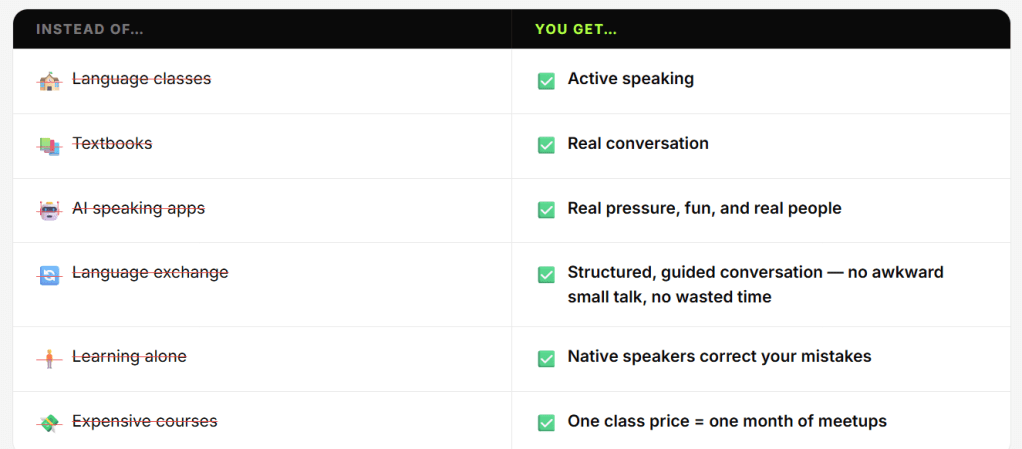Click the crossed-out Language classes text

point(141,78)
